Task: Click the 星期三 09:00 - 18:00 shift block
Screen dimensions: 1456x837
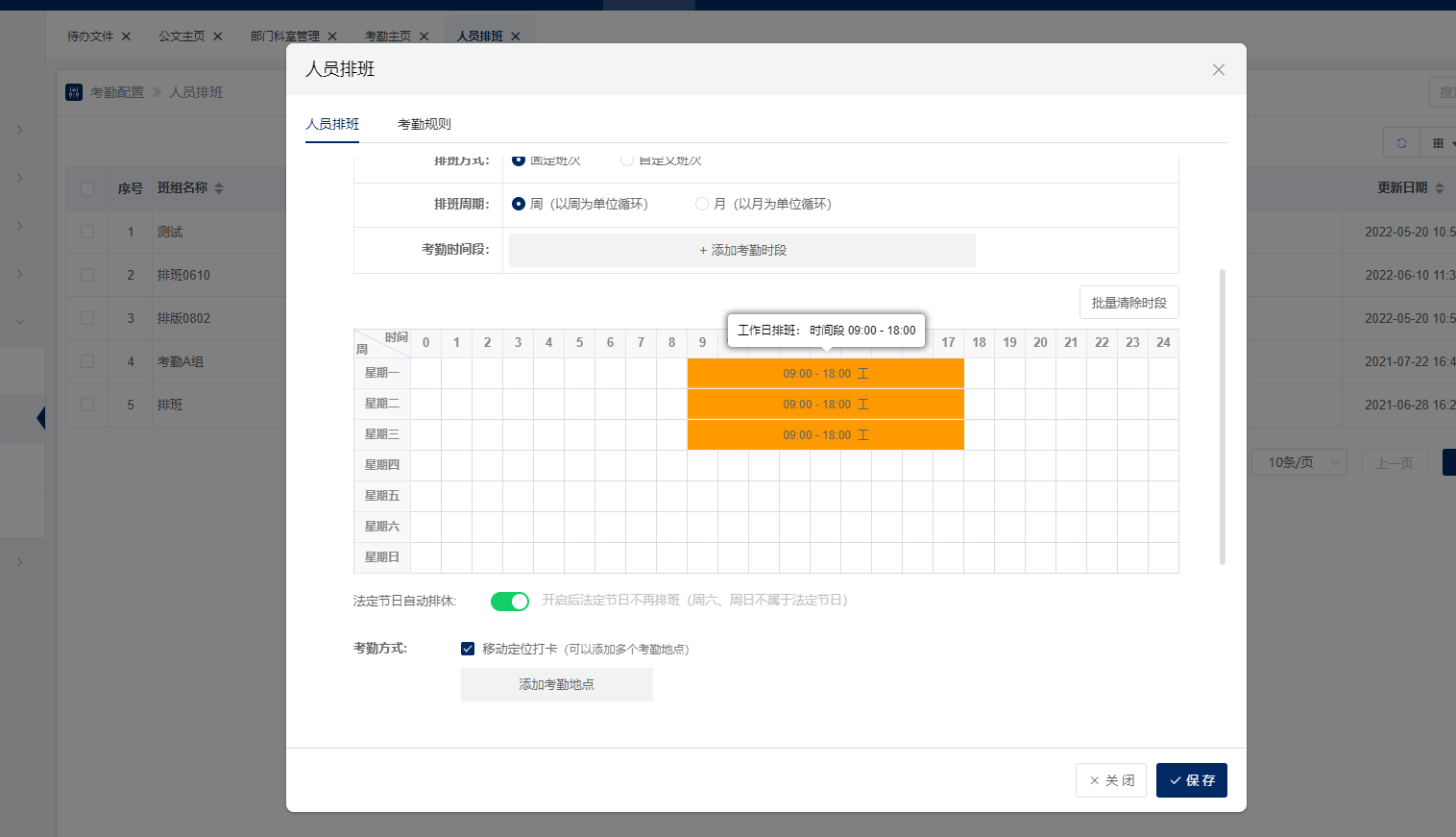Action: tap(826, 435)
